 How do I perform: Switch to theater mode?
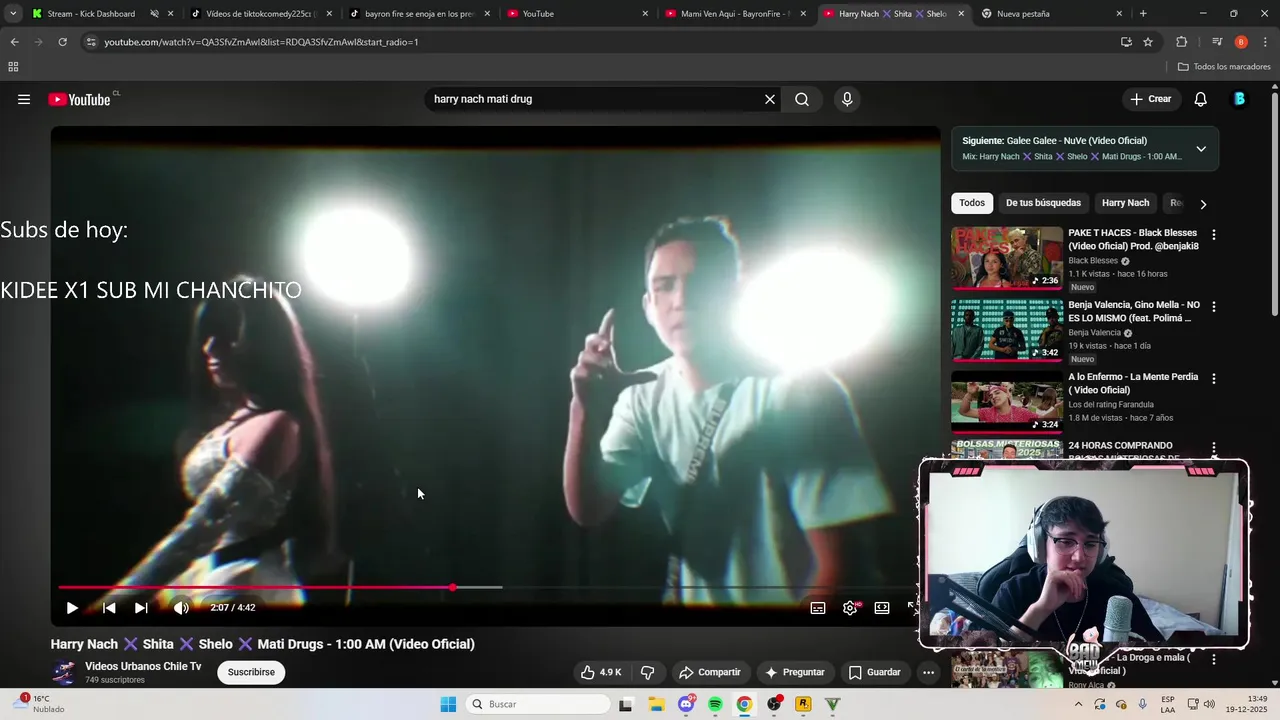(882, 608)
